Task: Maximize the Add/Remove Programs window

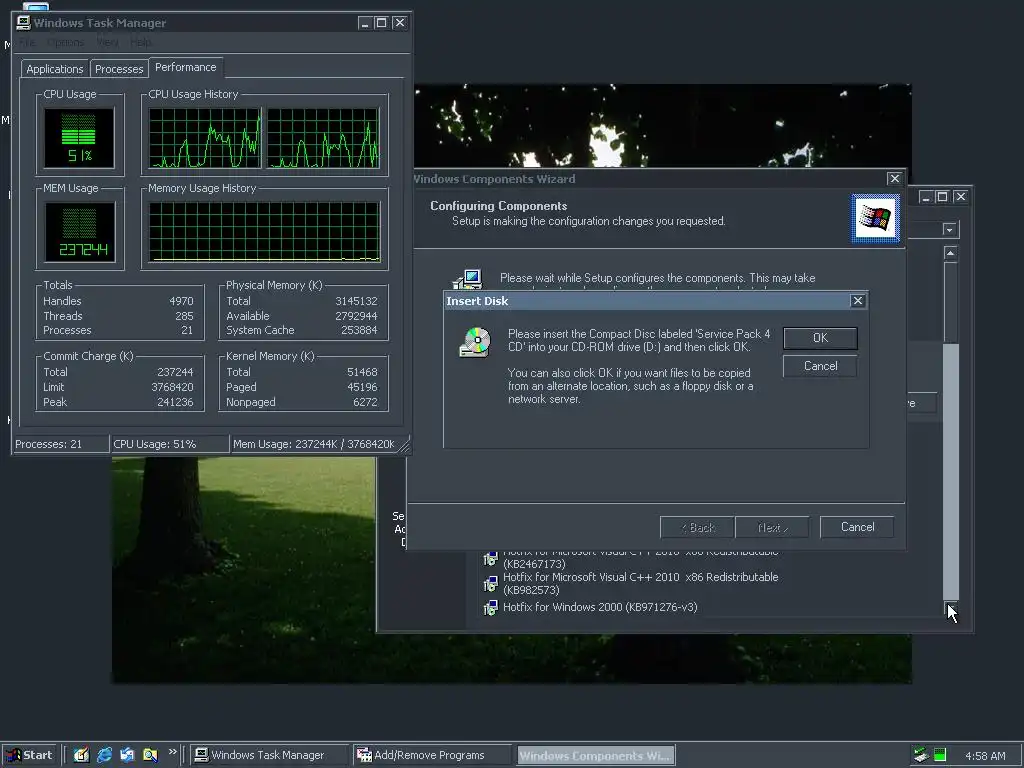Action: pos(942,197)
